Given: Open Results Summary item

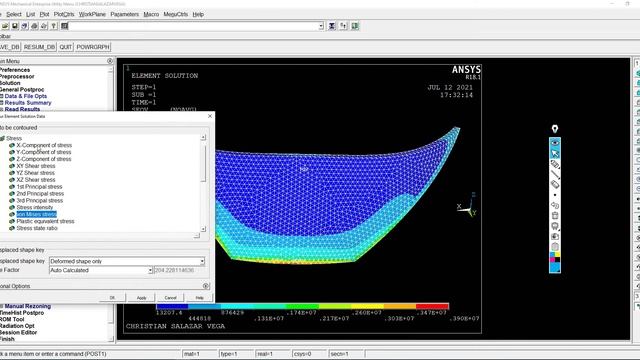Looking at the screenshot, I should tap(28, 102).
